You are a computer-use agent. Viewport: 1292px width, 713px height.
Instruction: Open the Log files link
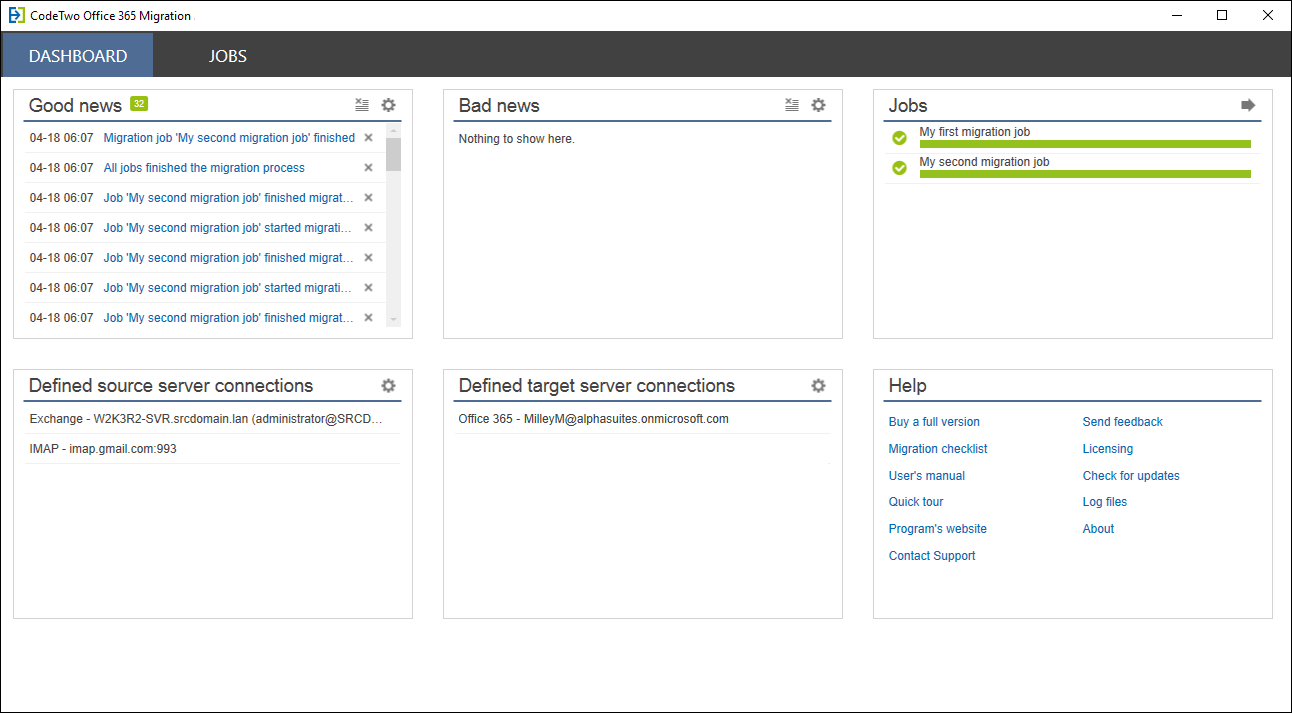(x=1104, y=502)
